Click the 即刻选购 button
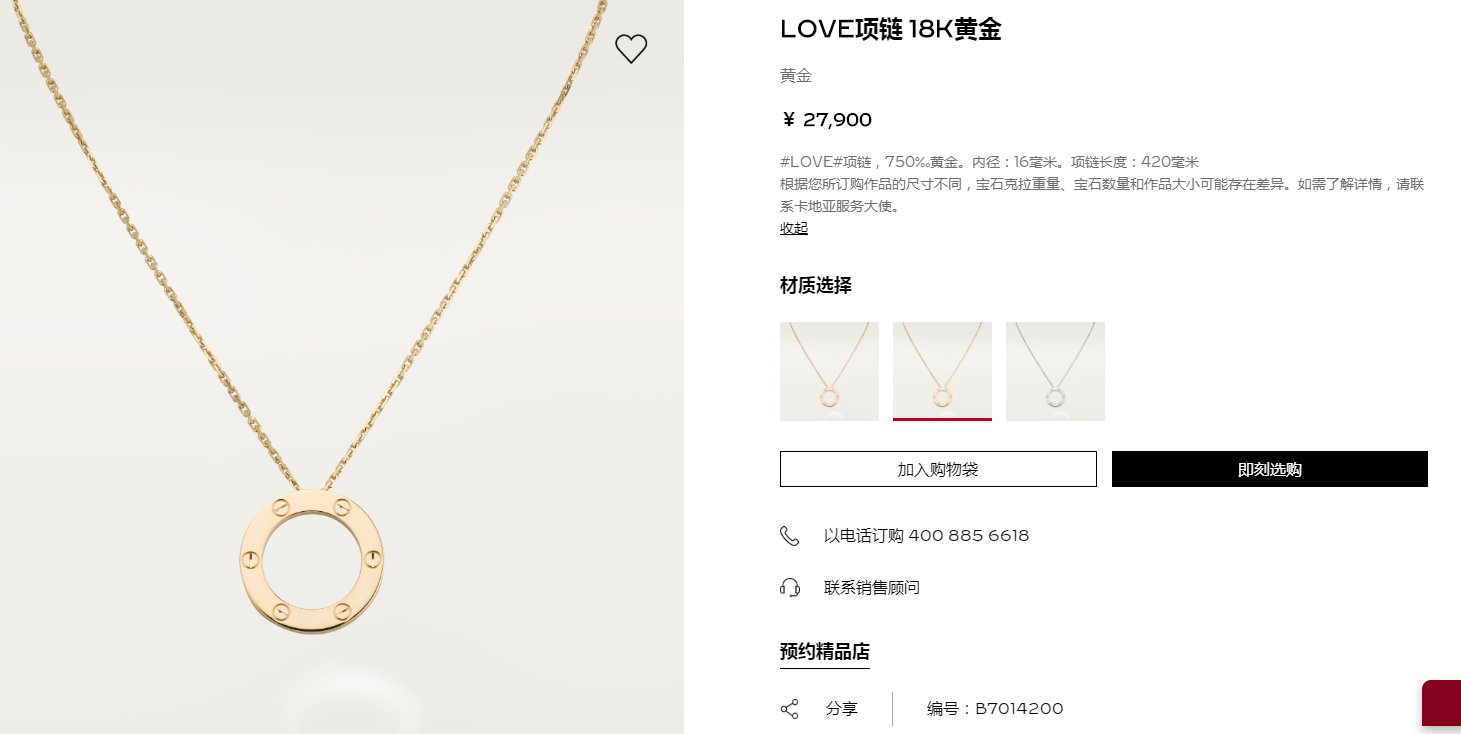The image size is (1461, 734). pos(1270,469)
